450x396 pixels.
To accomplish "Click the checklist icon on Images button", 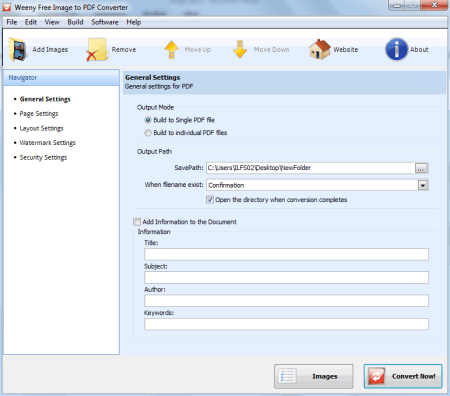I will coord(287,376).
